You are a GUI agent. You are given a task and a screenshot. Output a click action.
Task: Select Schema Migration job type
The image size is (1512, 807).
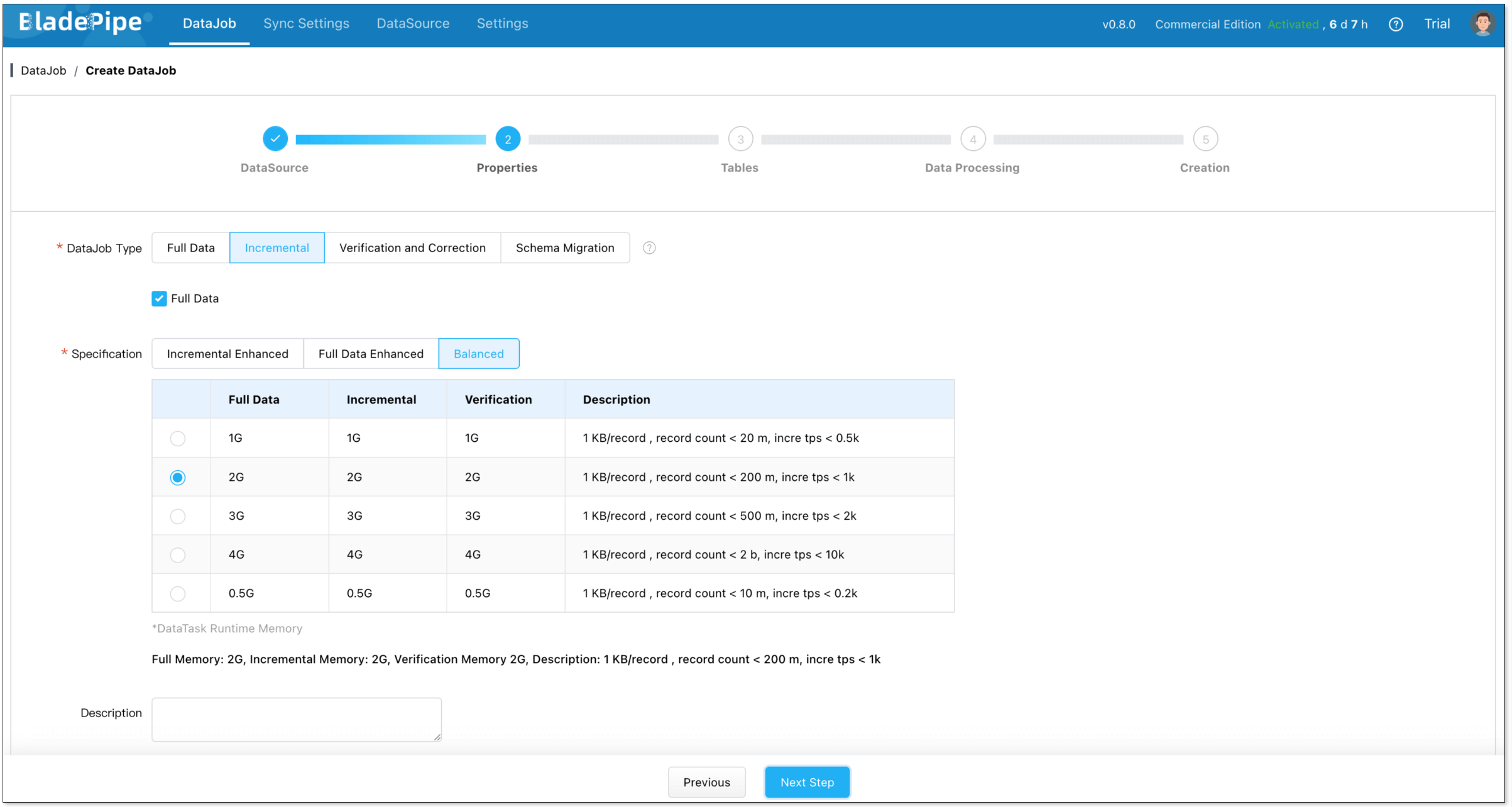coord(564,248)
